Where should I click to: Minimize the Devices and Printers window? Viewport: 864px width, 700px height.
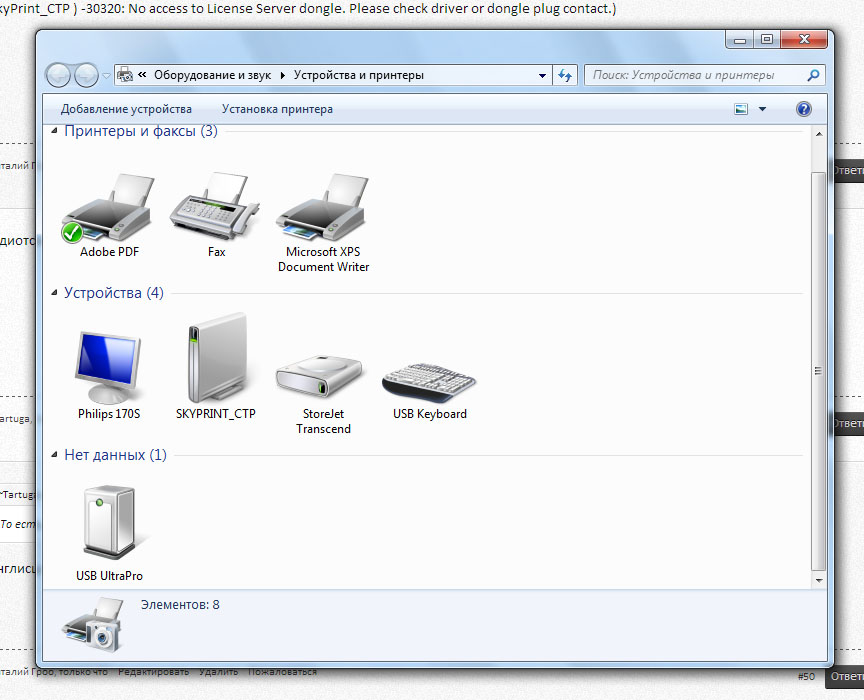pos(739,40)
